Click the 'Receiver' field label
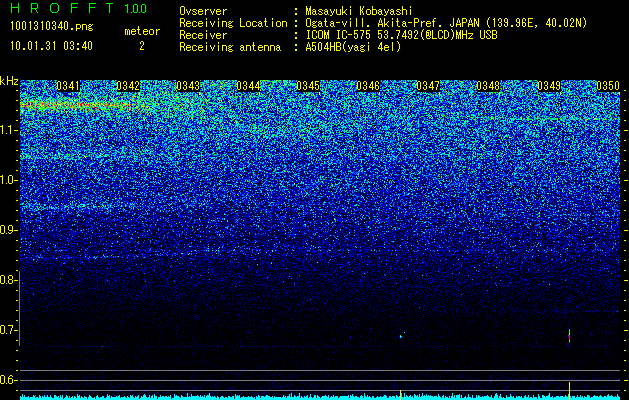Image resolution: width=629 pixels, height=400 pixels. pos(203,35)
